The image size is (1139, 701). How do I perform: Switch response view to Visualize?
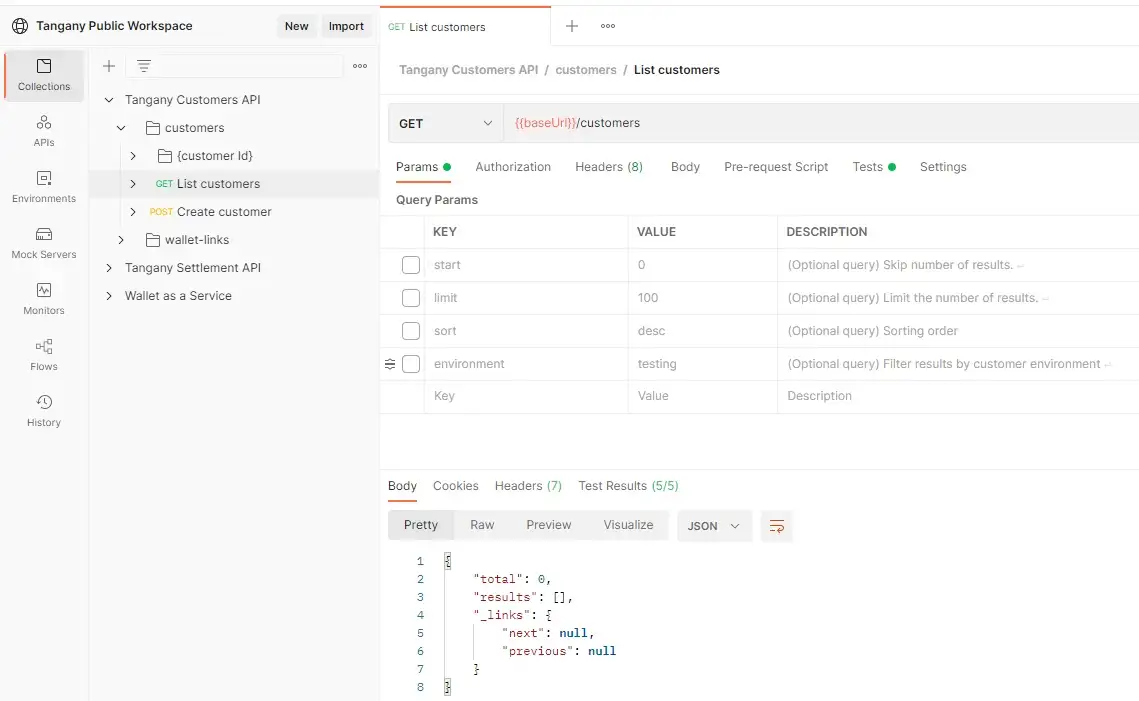click(x=628, y=525)
